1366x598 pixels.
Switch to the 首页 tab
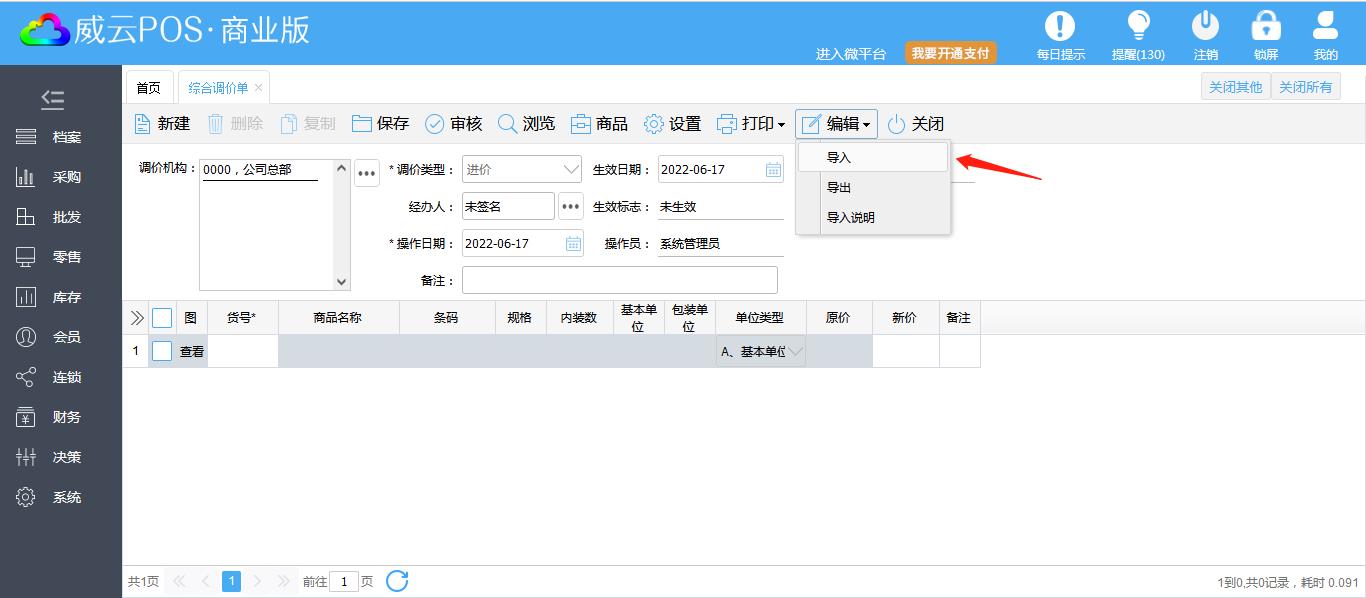coord(148,88)
